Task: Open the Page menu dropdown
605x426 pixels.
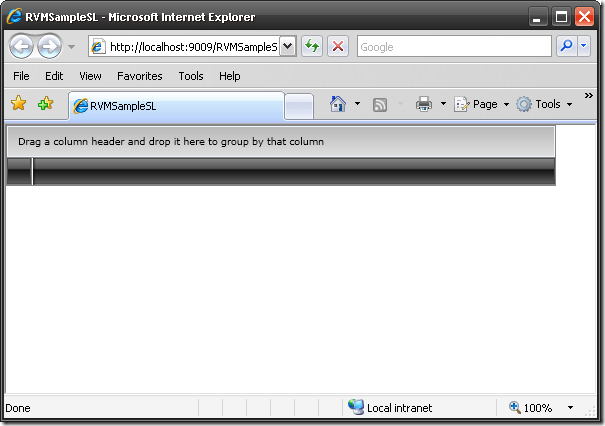Action: pyautogui.click(x=482, y=104)
